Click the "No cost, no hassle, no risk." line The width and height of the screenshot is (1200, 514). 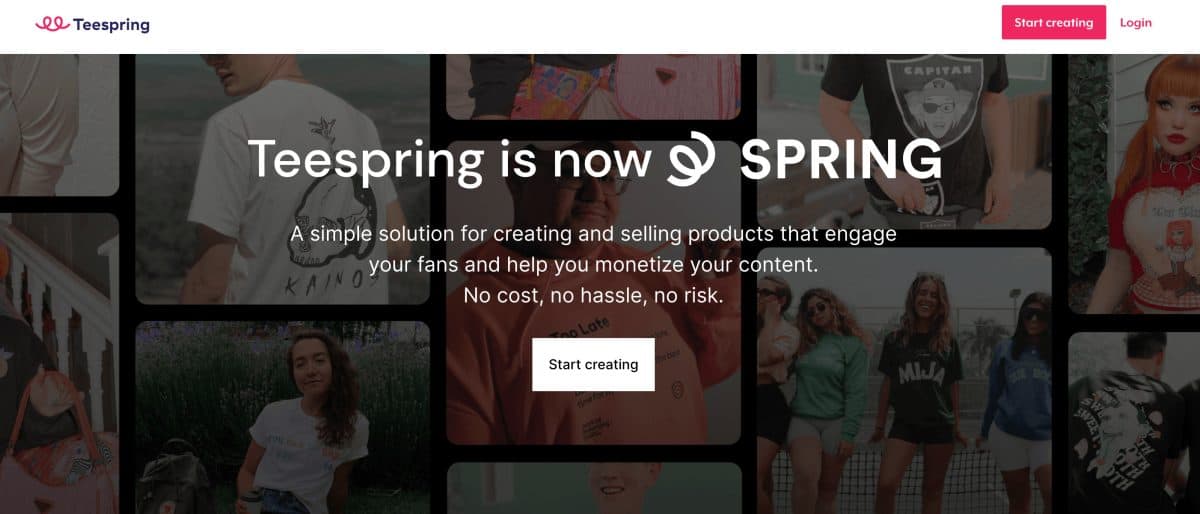593,296
